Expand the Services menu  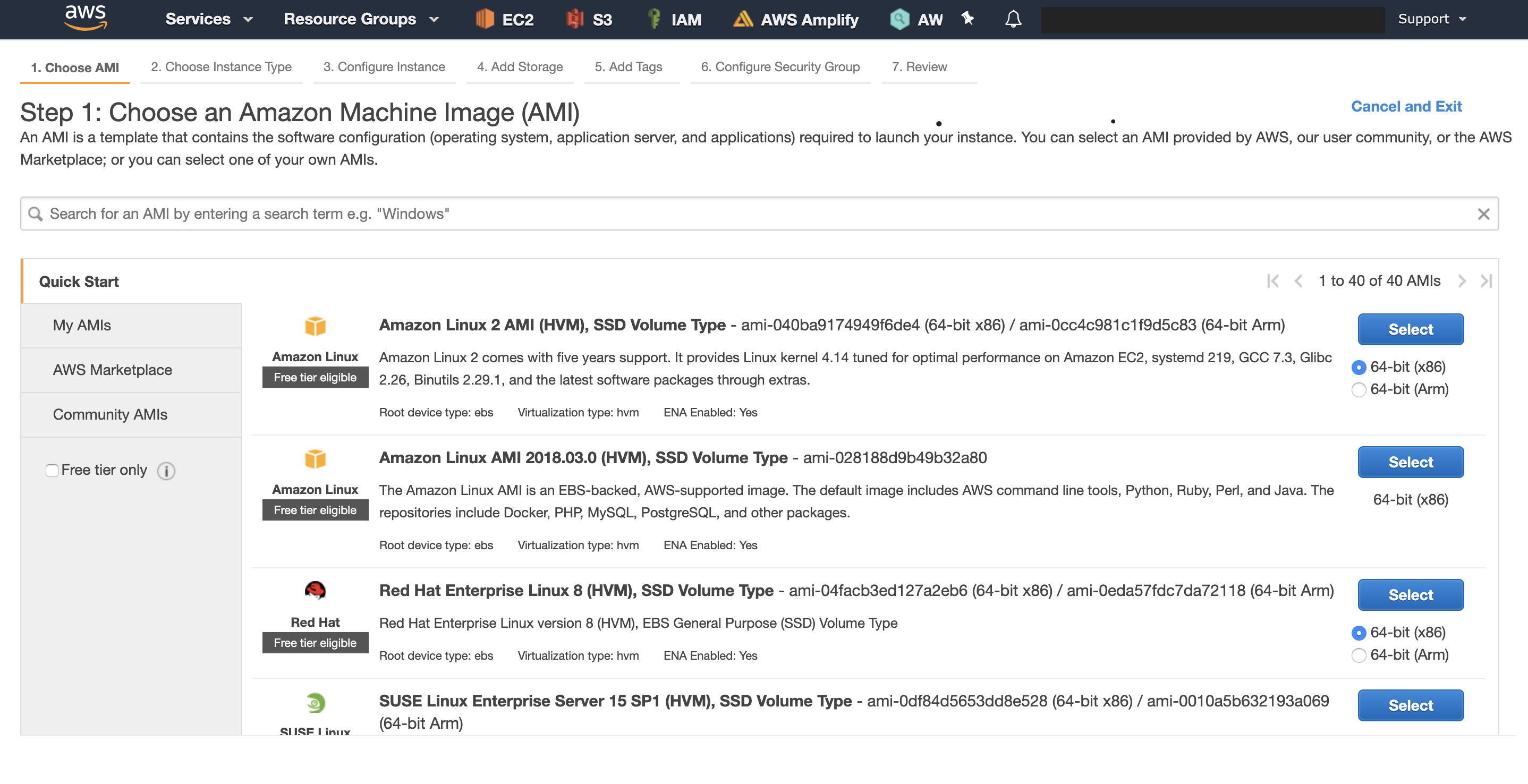[x=209, y=19]
